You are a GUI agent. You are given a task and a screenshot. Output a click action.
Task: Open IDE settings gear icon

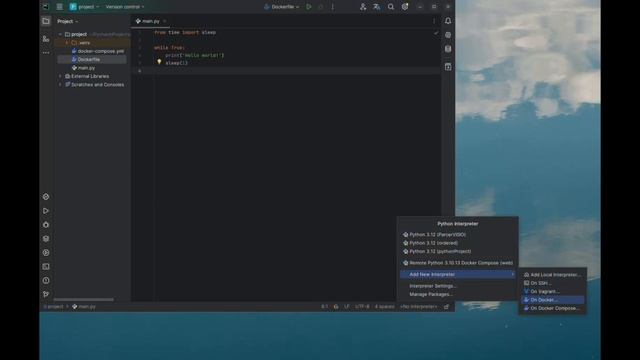click(404, 7)
